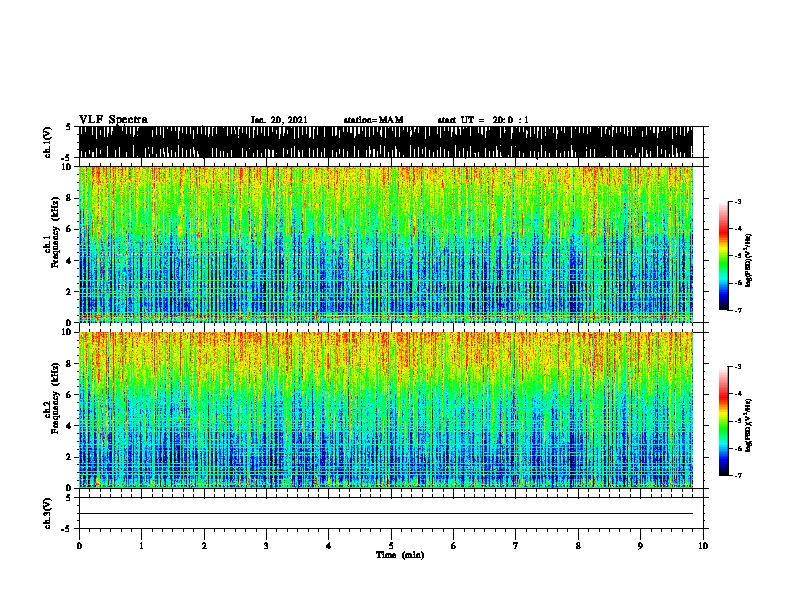This screenshot has height=612, width=792.
Task: Click the ch.1 frequency tick label "6"
Action: pos(69,229)
